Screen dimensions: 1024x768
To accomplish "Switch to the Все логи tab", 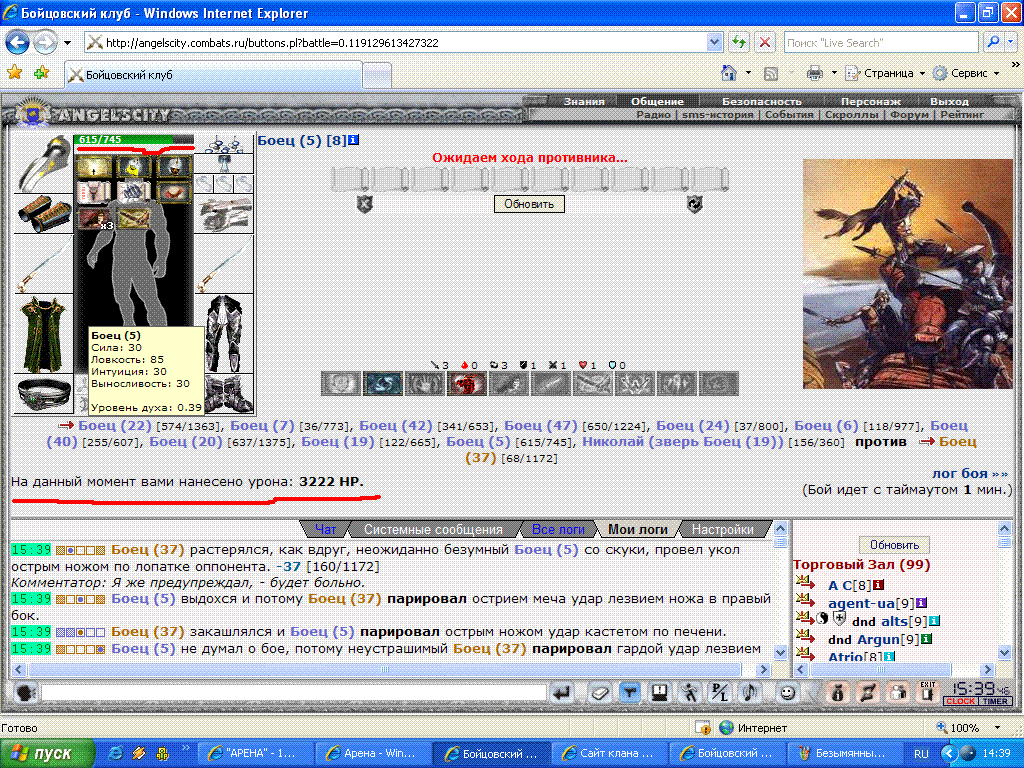I will [x=558, y=529].
